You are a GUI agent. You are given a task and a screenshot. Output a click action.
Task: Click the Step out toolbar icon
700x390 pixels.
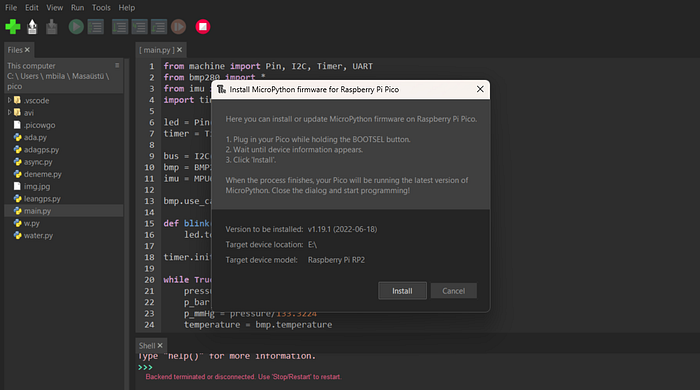pyautogui.click(x=159, y=27)
